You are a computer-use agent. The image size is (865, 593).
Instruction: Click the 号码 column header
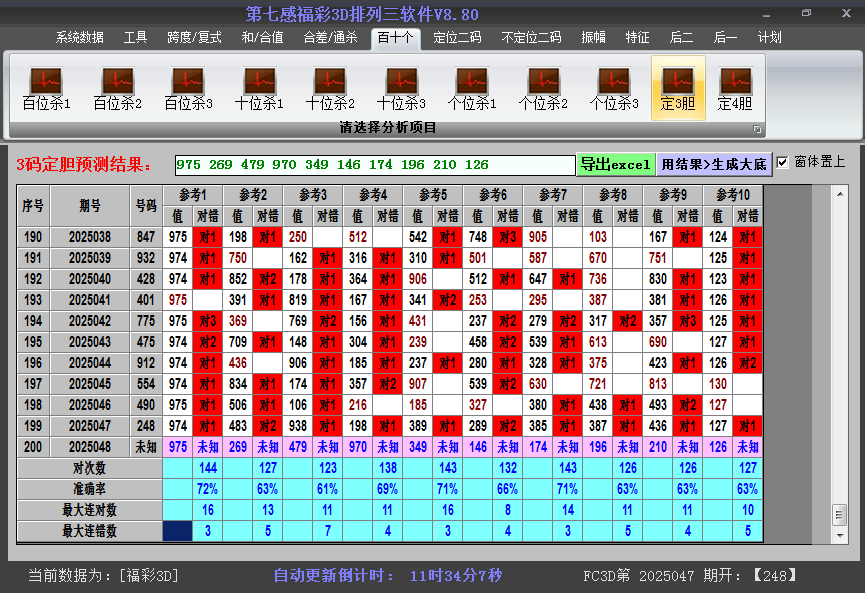146,206
